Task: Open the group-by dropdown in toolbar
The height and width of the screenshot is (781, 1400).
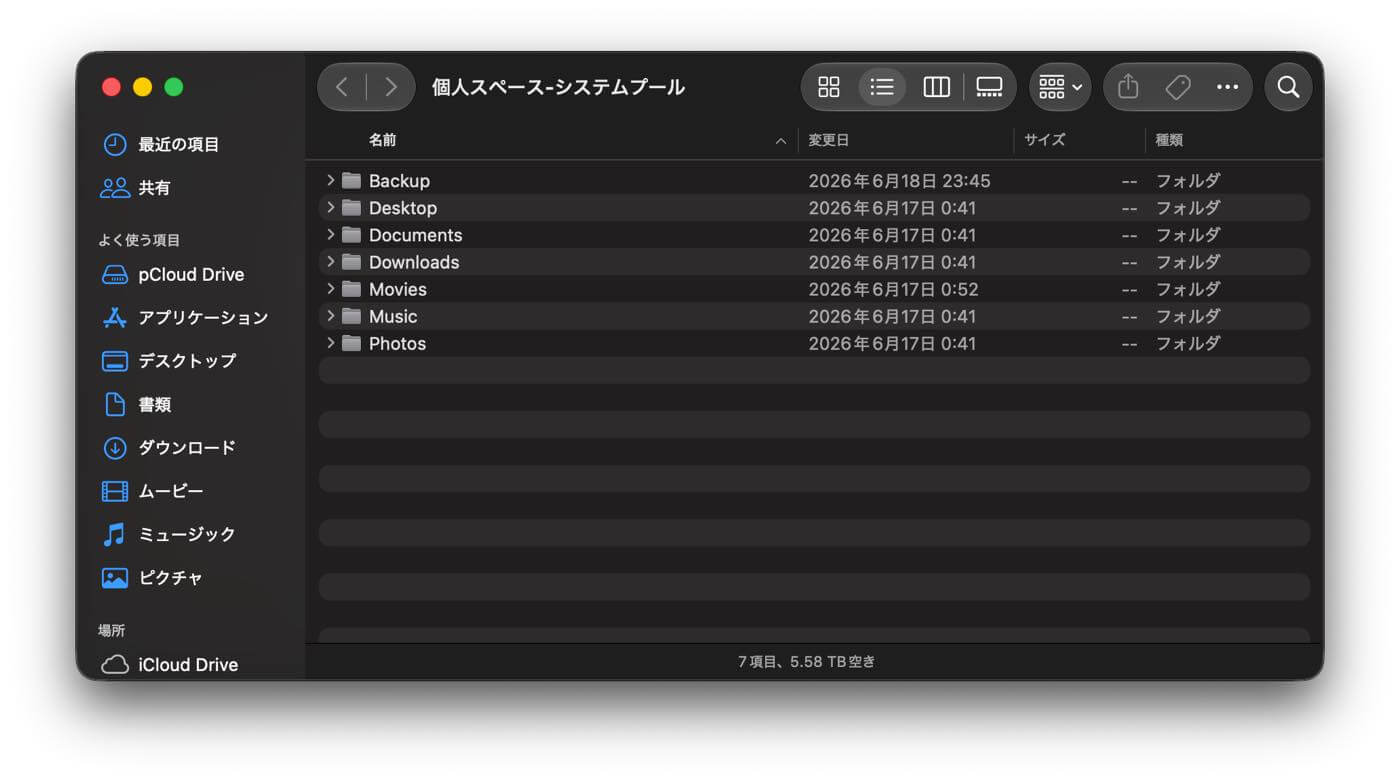Action: coord(1060,87)
